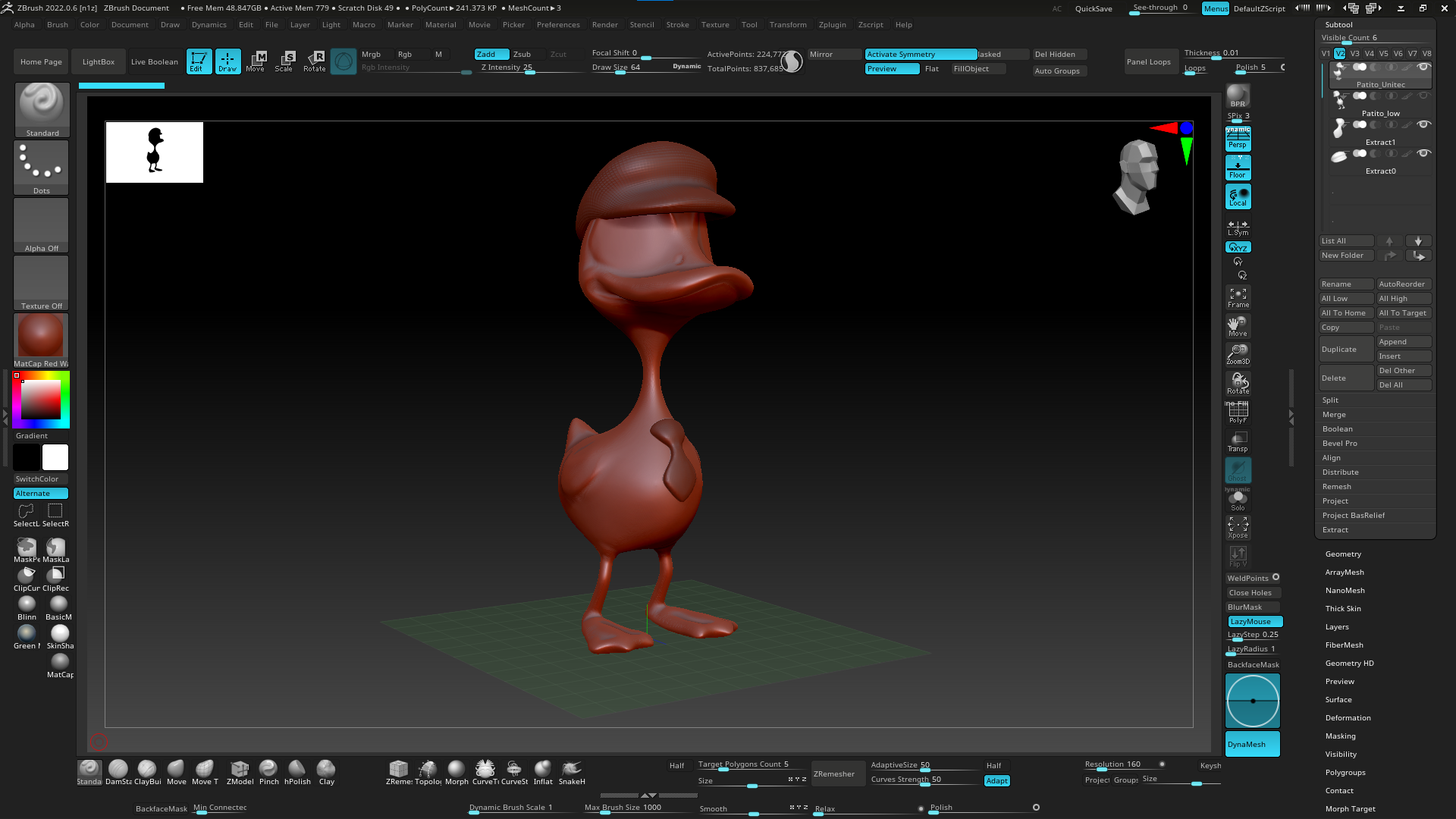Select the Rotate transform tool
1456x819 pixels.
pos(314,61)
